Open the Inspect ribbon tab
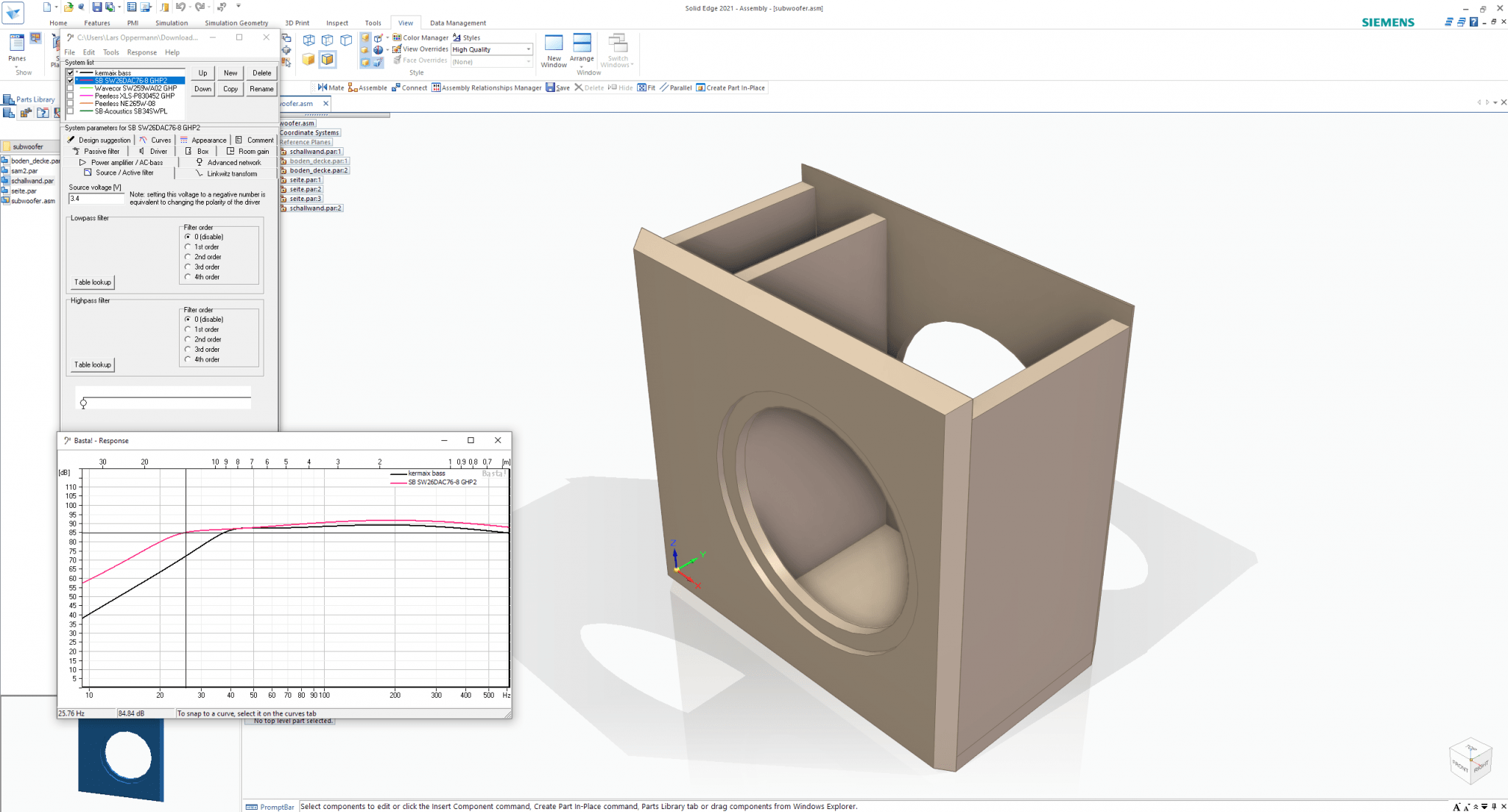Image resolution: width=1508 pixels, height=812 pixels. tap(337, 23)
